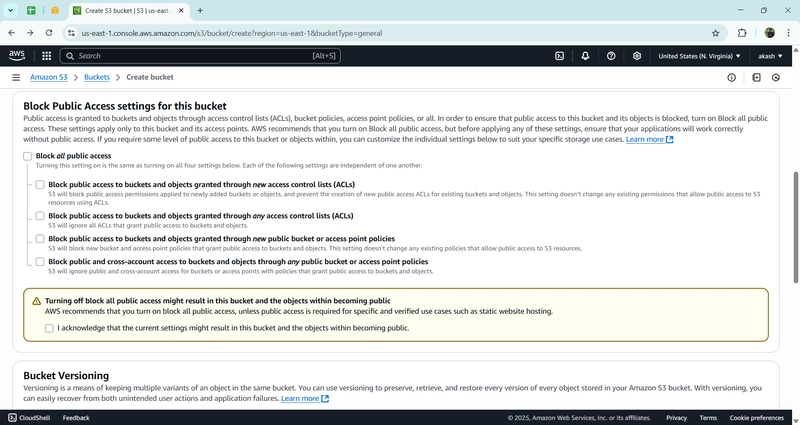This screenshot has width=800, height=425.
Task: Open the clock icon right of the breadcrumb
Action: pos(776,78)
